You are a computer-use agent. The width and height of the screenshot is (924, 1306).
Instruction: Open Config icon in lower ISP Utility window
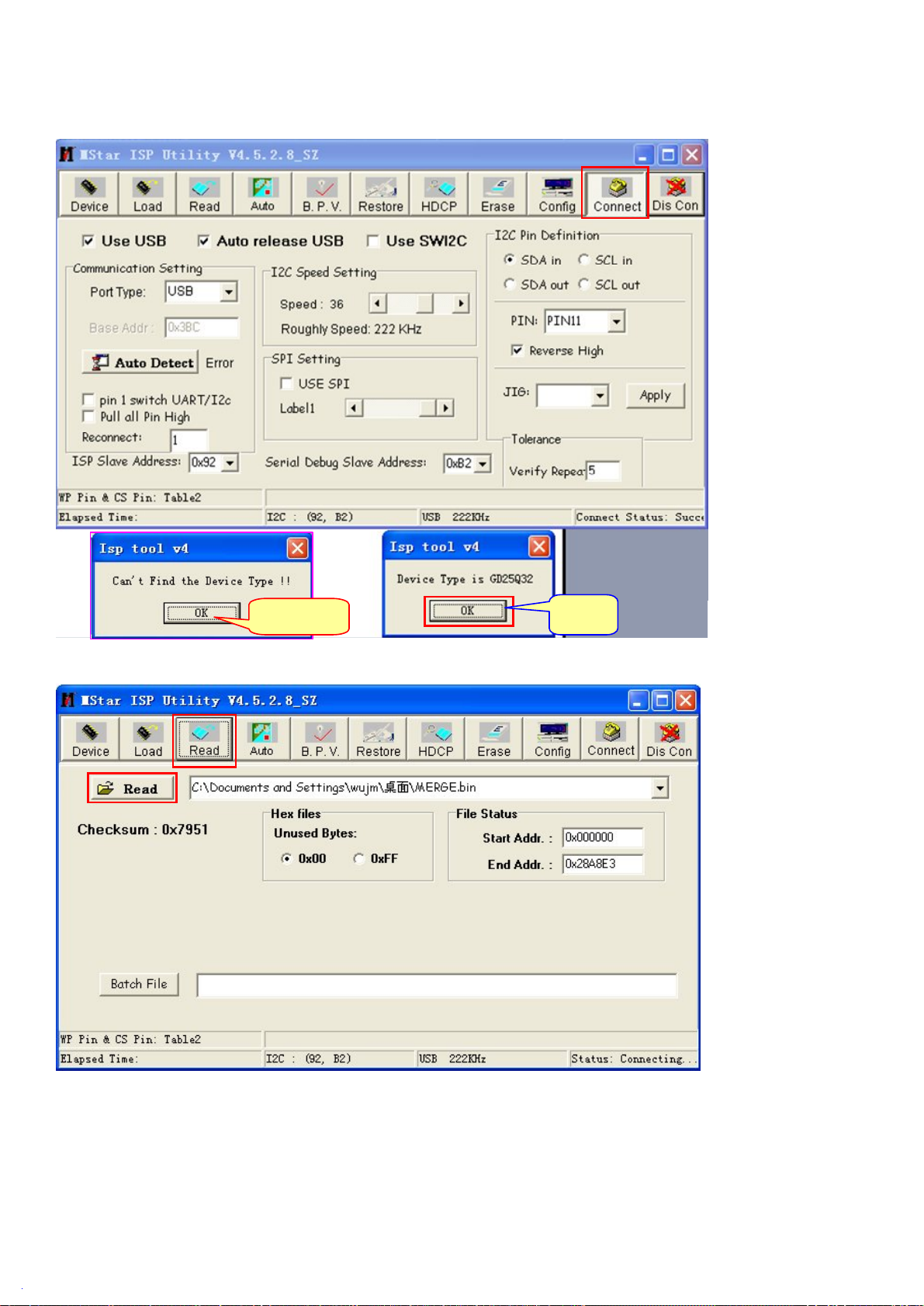click(552, 739)
